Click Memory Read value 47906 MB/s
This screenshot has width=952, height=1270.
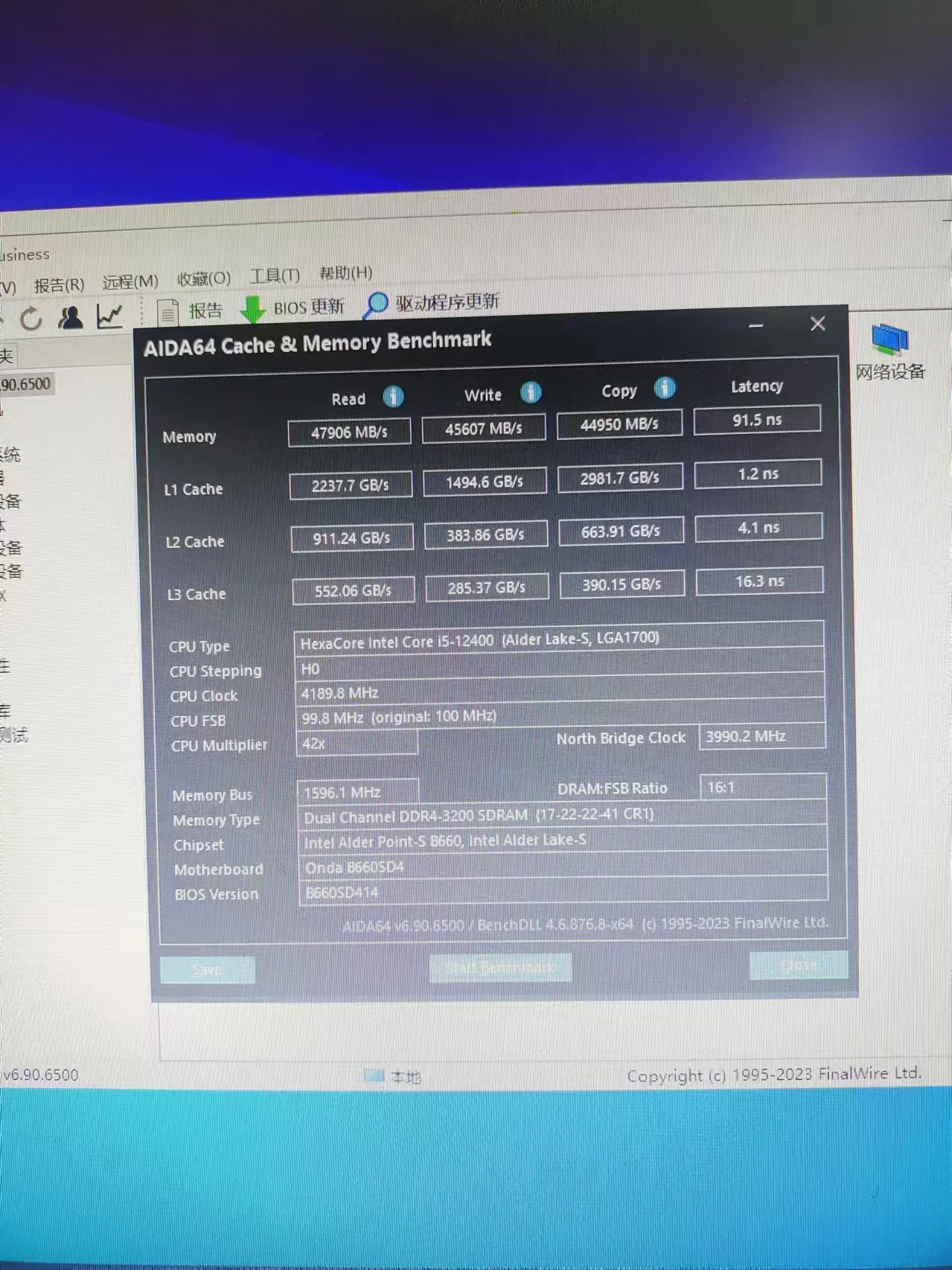[x=349, y=433]
